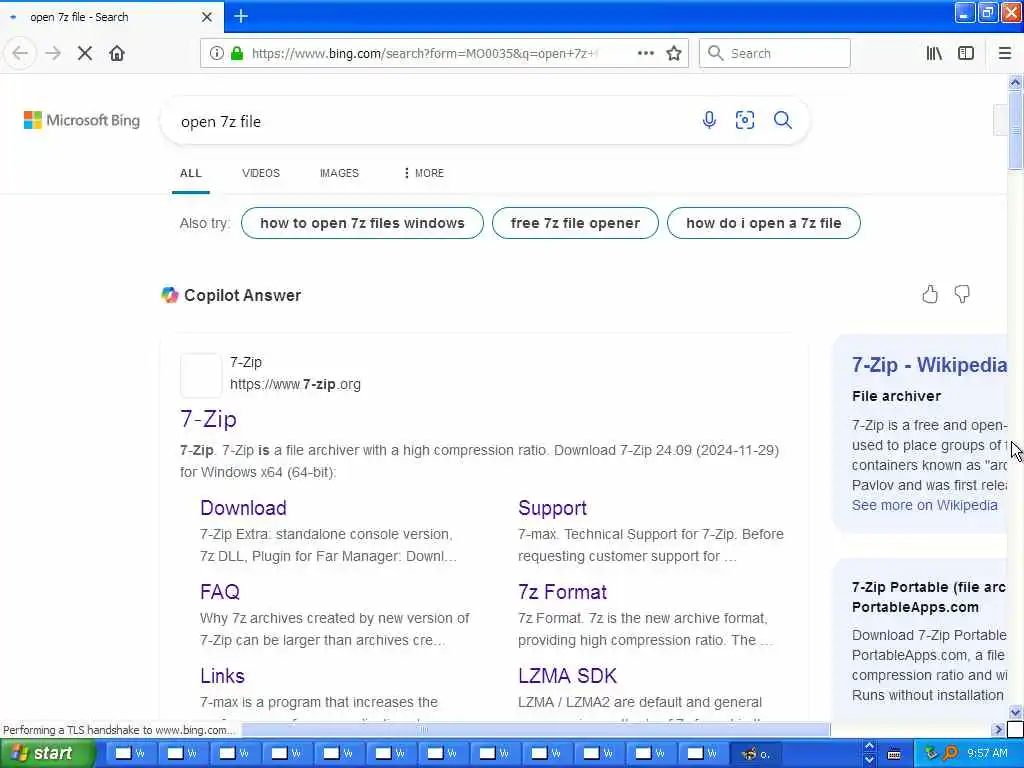Toggle the sidebar view icon
The width and height of the screenshot is (1024, 768).
click(966, 53)
